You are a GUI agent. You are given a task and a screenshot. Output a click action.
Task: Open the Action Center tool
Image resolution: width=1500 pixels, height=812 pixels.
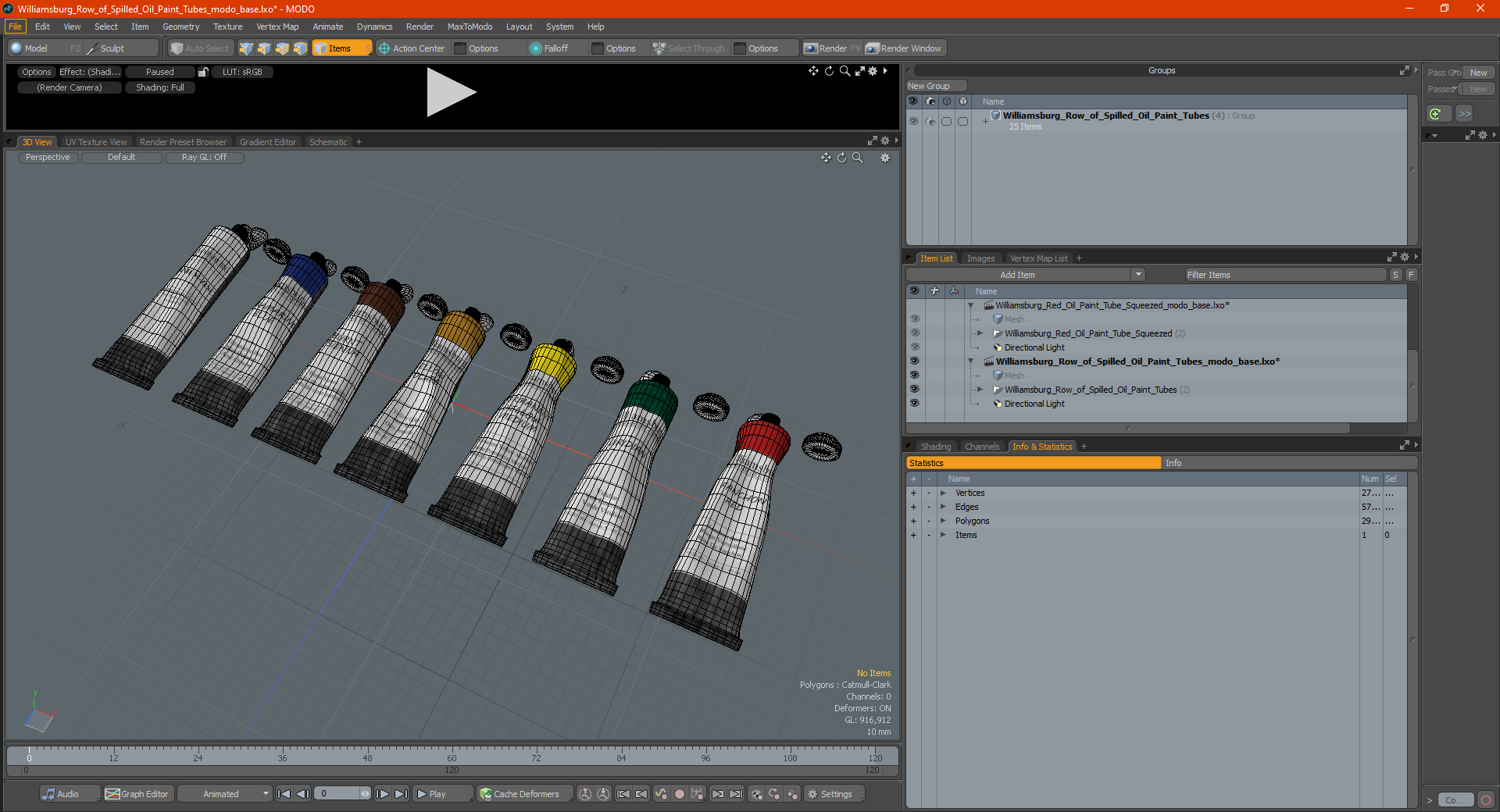[412, 48]
